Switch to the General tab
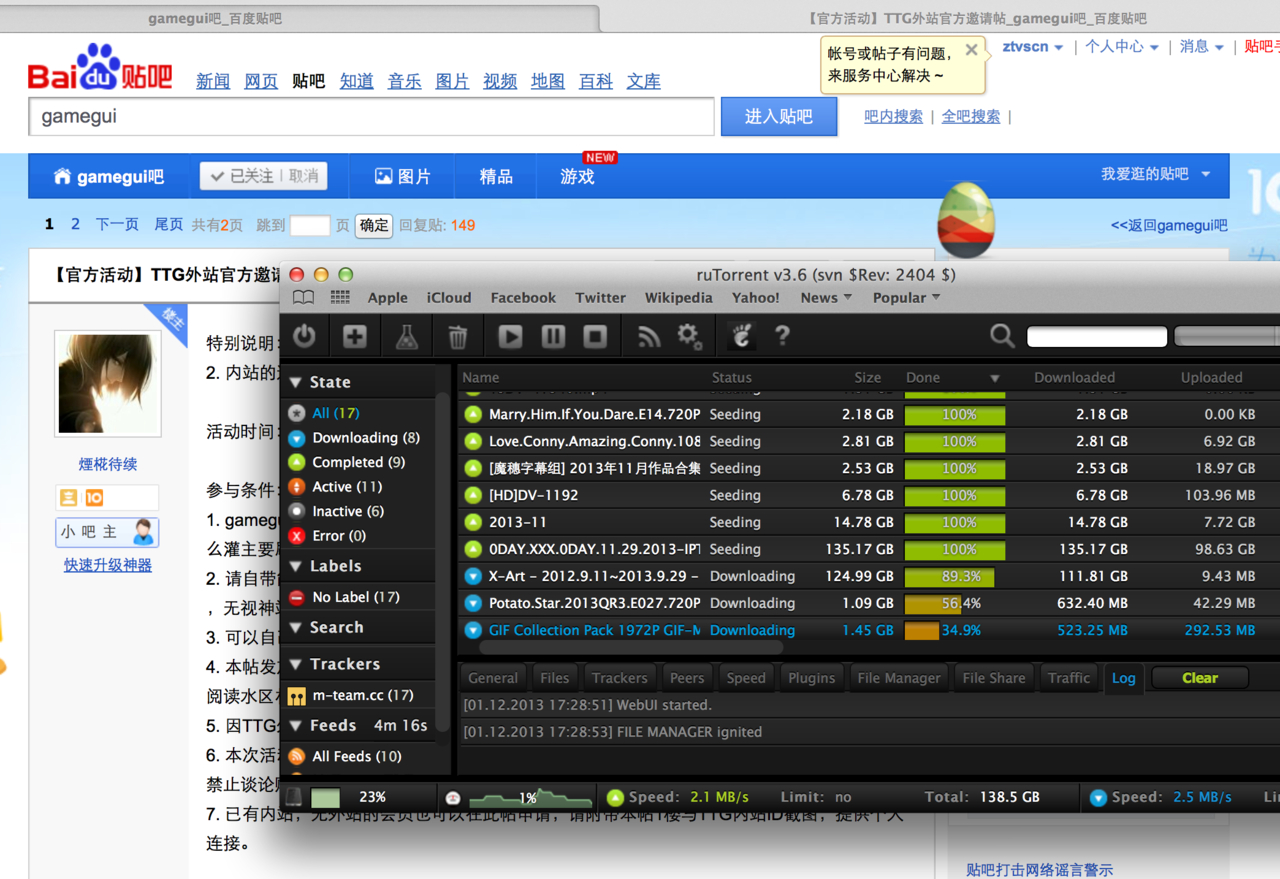 [493, 678]
